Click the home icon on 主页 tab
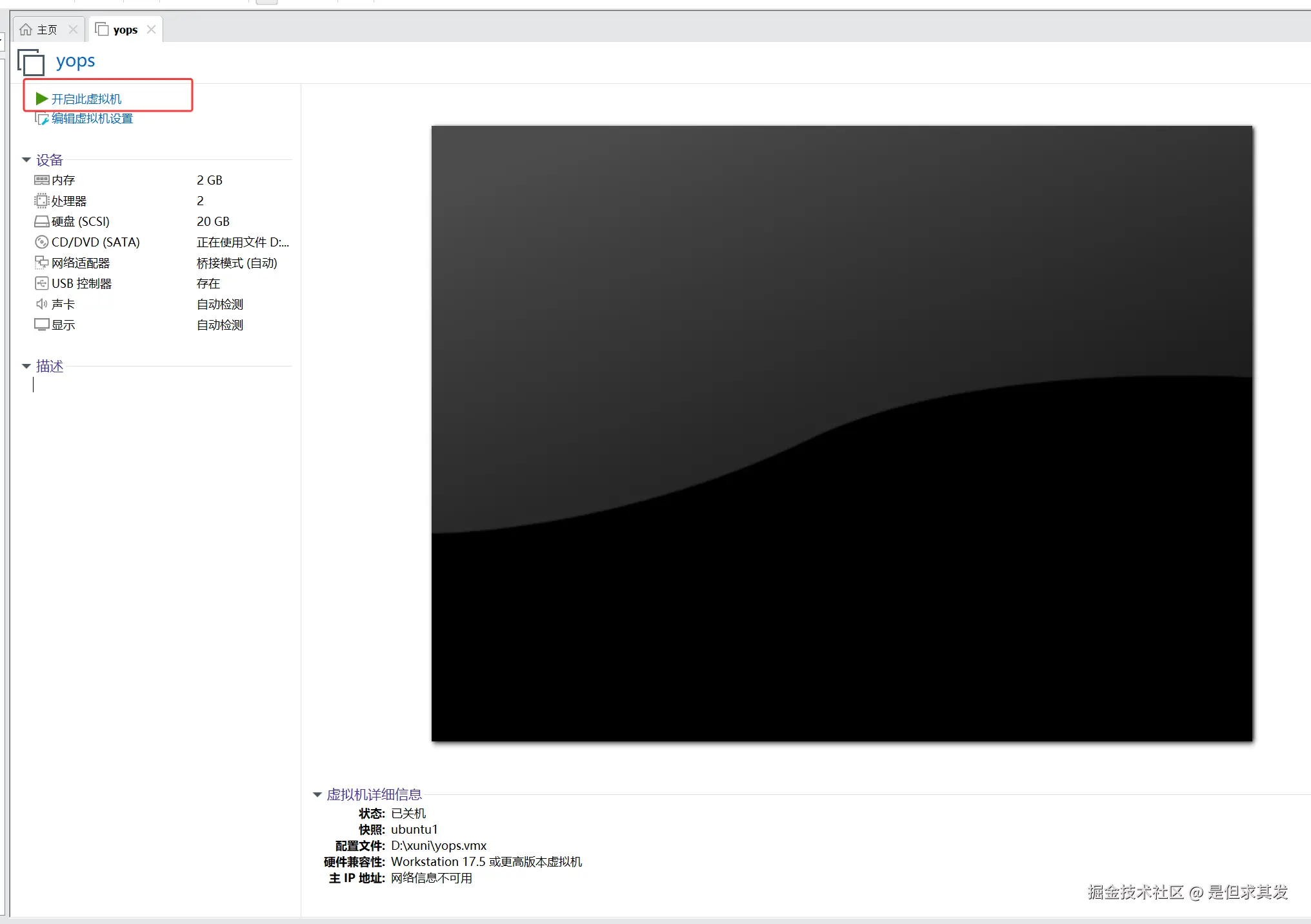Screen dimensions: 1311x924 (x=26, y=28)
